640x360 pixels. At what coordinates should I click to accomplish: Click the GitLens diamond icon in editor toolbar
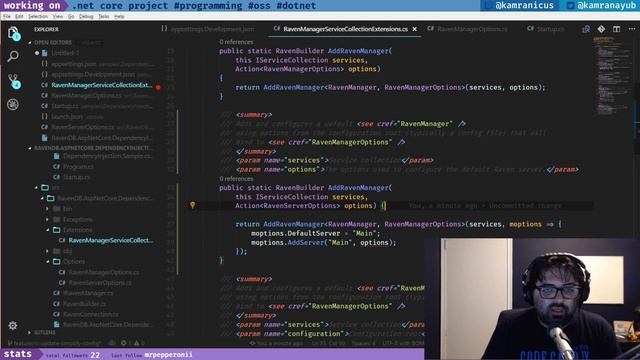coord(601,29)
